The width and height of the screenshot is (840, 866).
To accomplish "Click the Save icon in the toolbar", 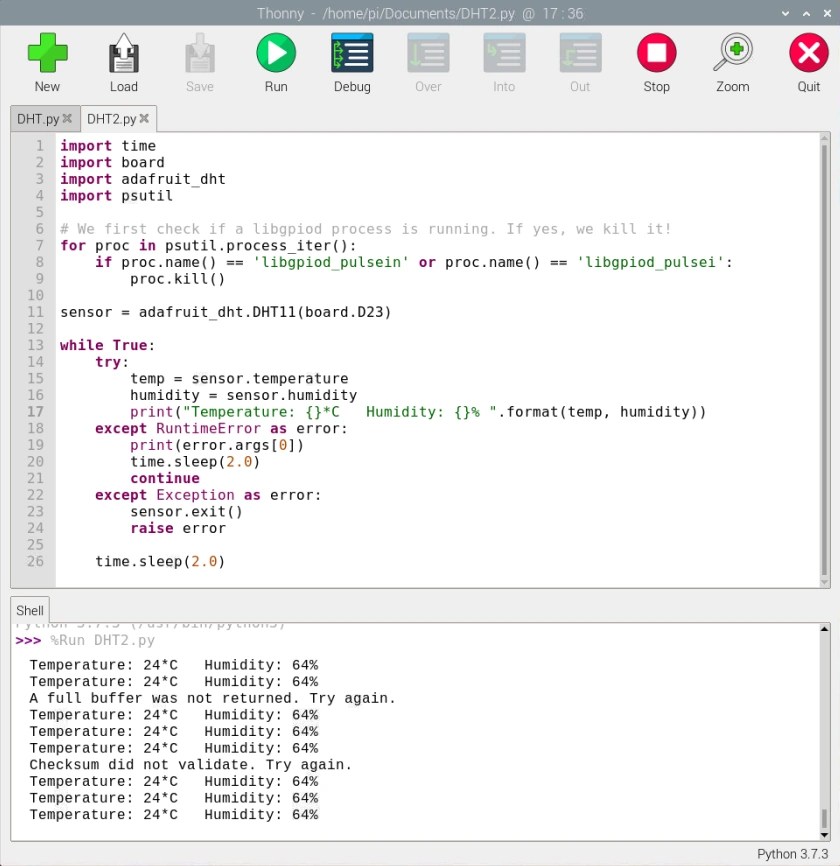I will [x=199, y=54].
